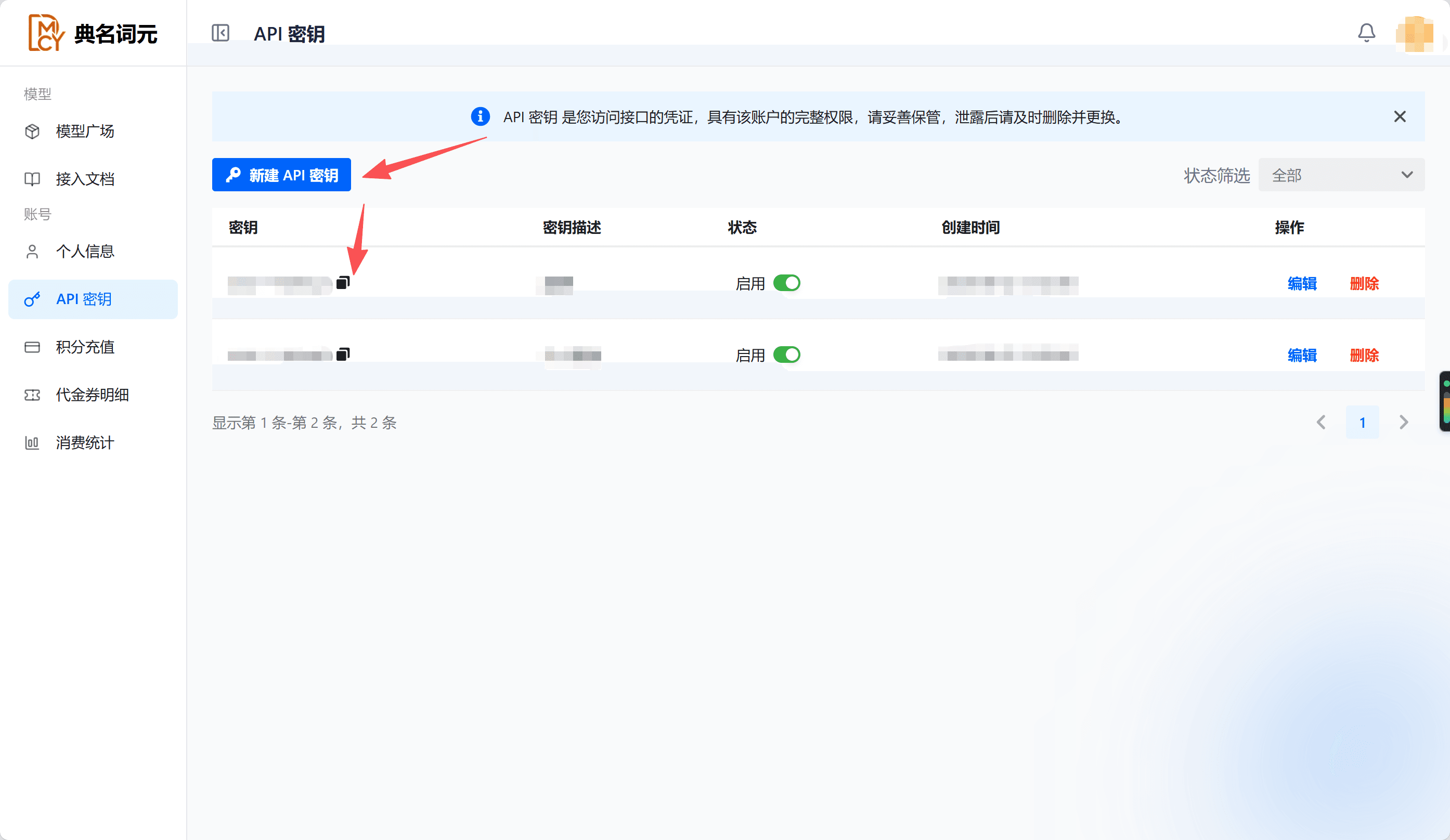Open the notification bell

tap(1367, 33)
